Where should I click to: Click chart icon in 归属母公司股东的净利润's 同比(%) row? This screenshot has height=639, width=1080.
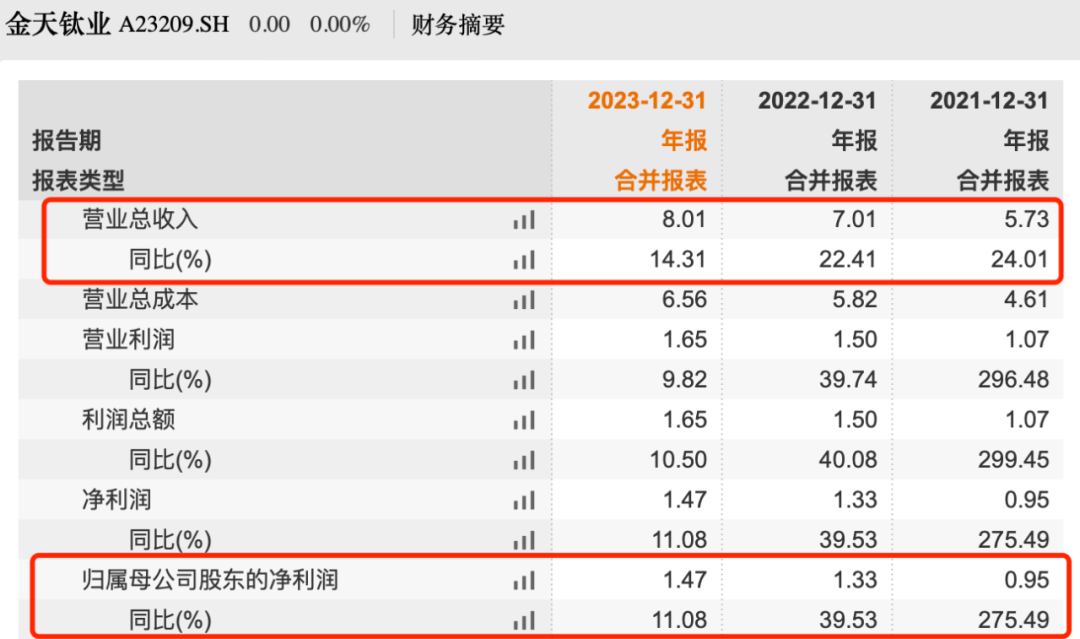[524, 620]
